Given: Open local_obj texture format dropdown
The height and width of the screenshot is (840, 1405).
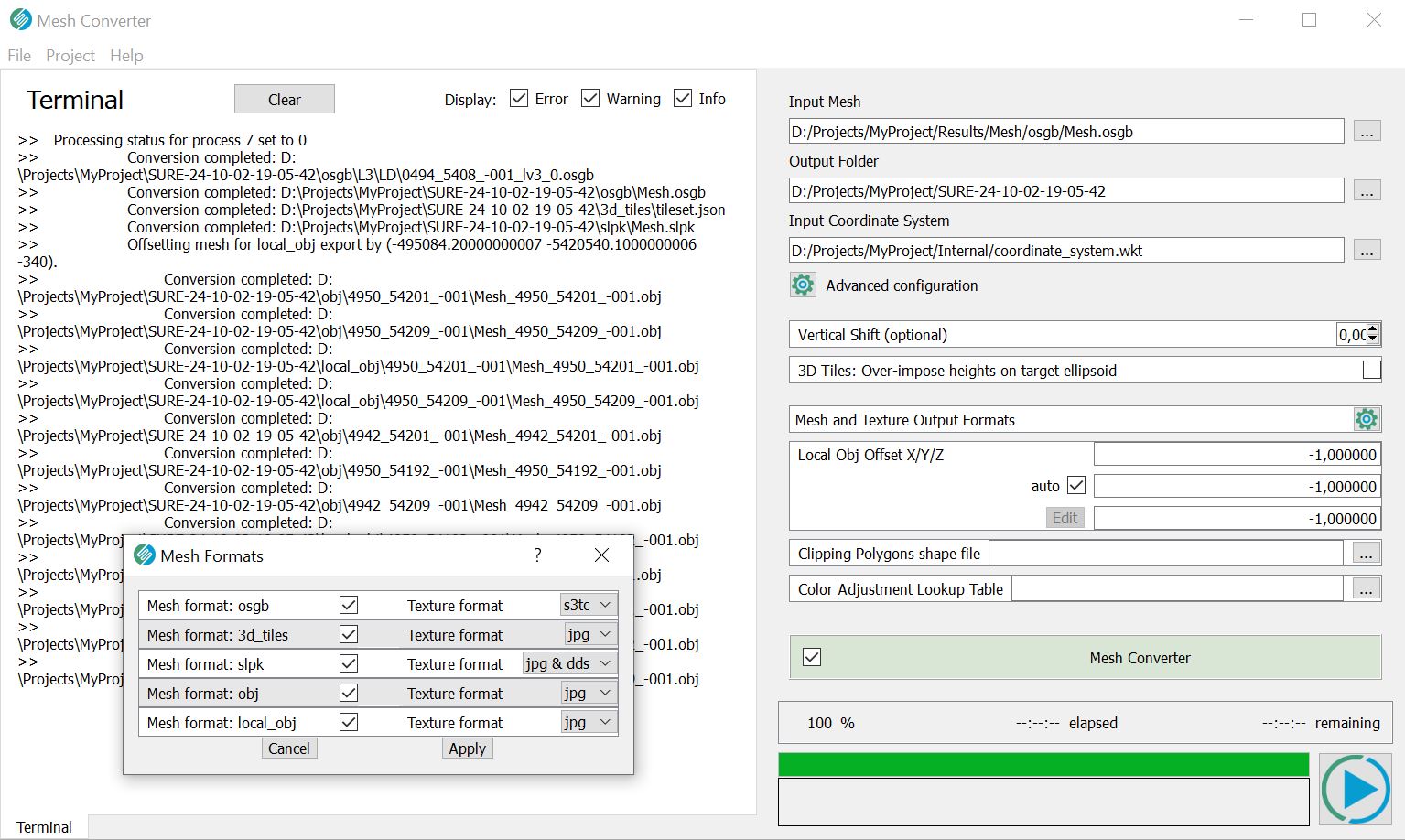Looking at the screenshot, I should click(x=589, y=722).
